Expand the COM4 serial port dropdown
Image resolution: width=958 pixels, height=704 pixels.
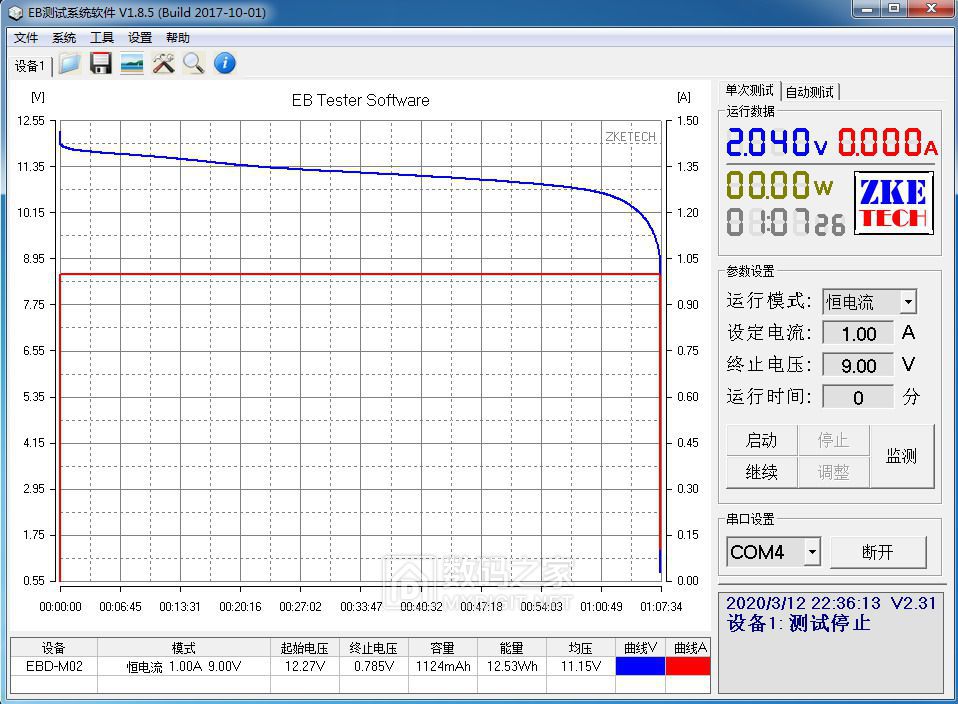[812, 552]
